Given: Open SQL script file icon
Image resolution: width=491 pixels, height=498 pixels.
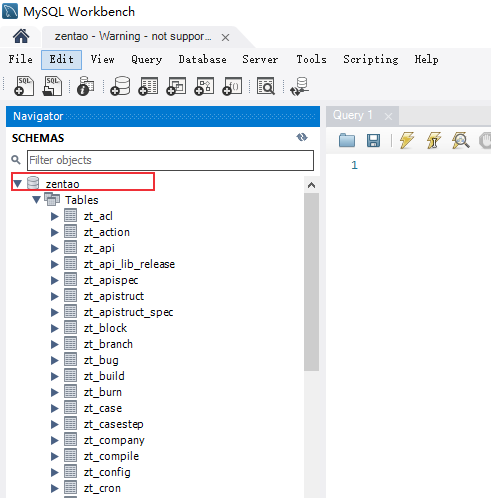Looking at the screenshot, I should (x=52, y=86).
